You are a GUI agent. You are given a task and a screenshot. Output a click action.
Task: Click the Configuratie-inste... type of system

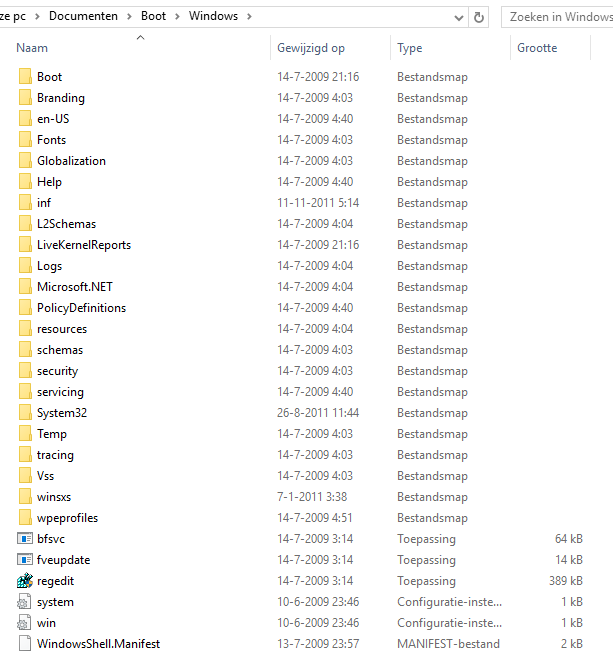tap(450, 602)
